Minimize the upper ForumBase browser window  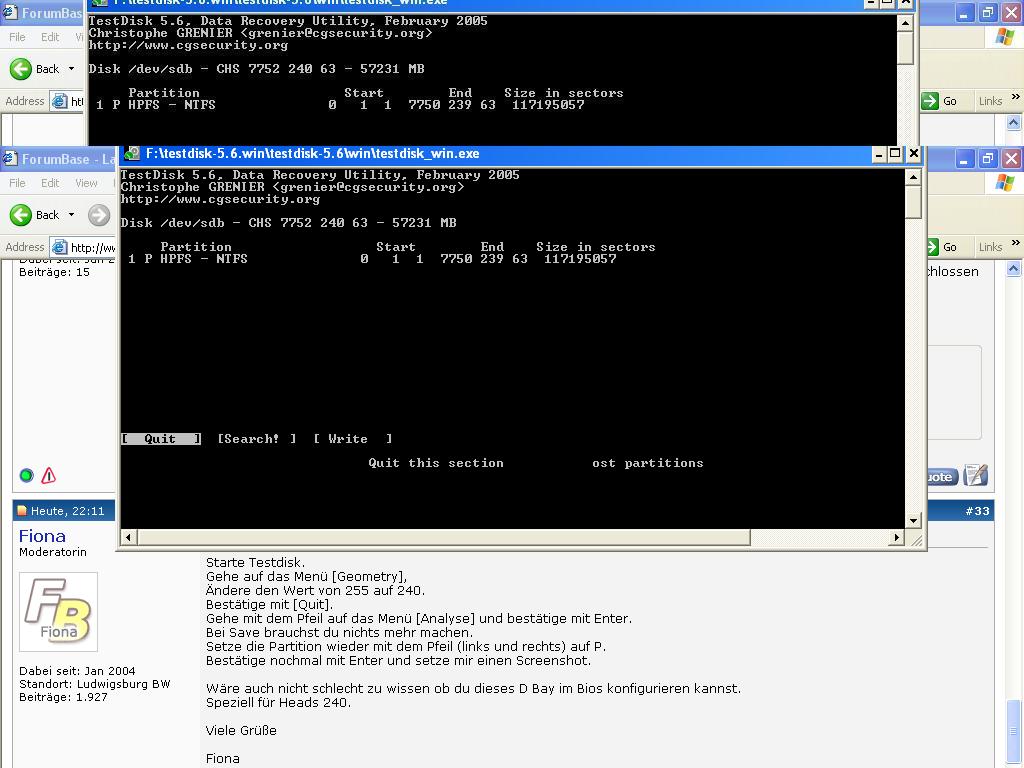(964, 12)
